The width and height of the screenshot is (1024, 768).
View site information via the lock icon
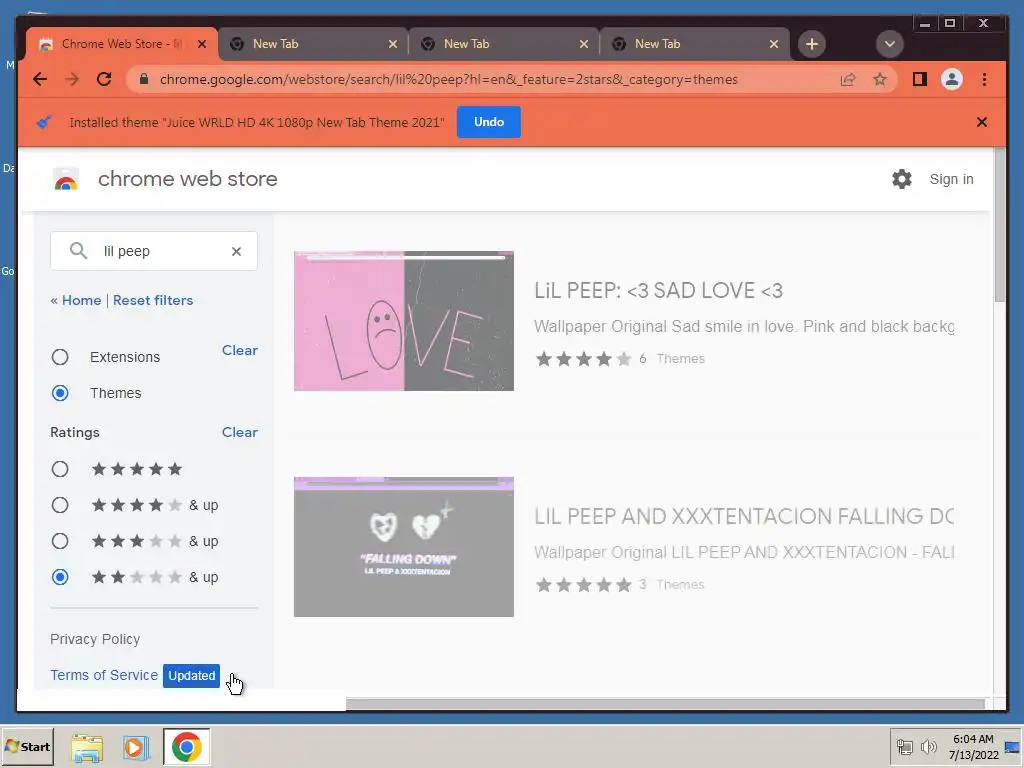[144, 79]
